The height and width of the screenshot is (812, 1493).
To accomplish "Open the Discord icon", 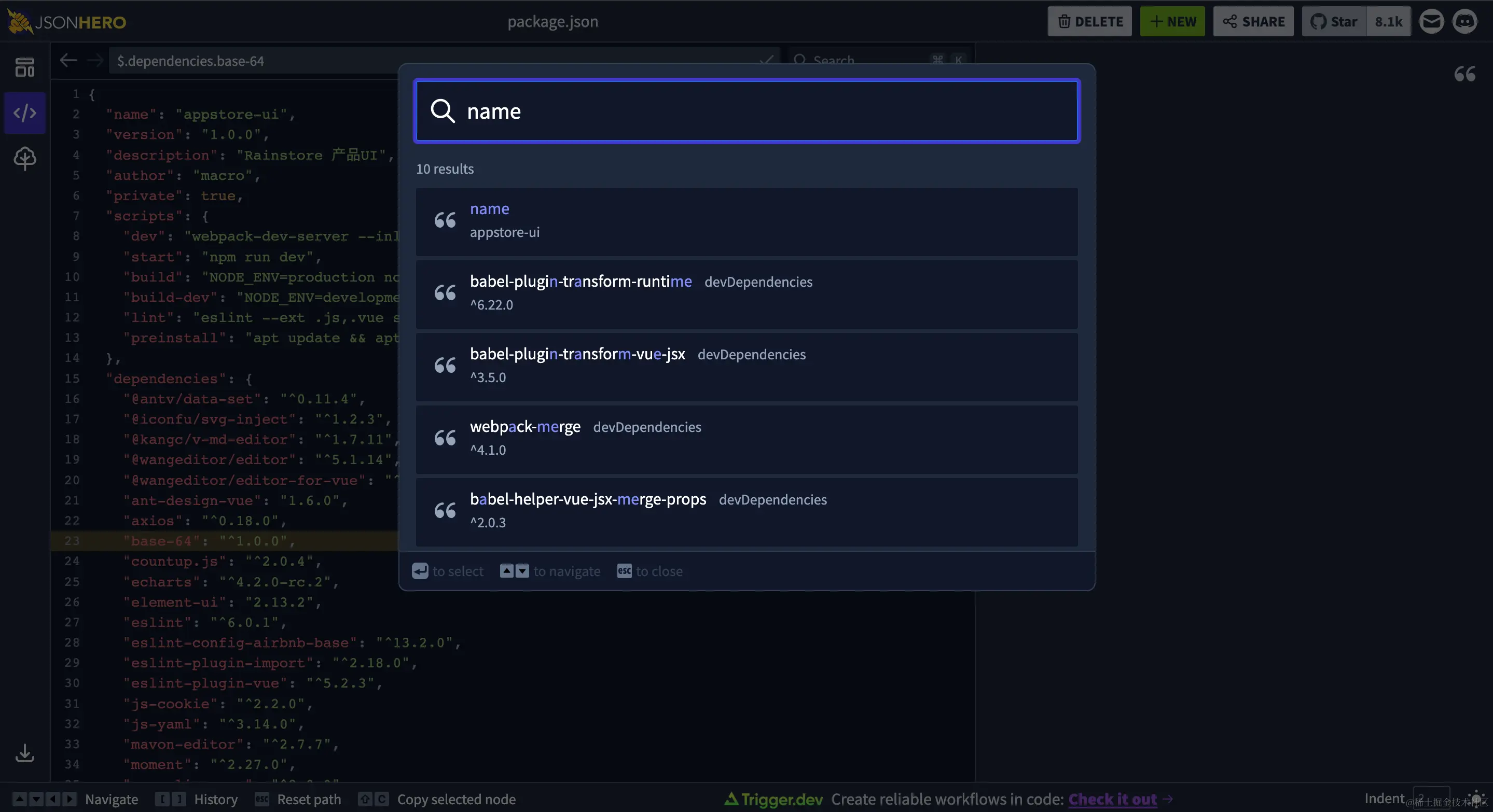I will [x=1464, y=21].
